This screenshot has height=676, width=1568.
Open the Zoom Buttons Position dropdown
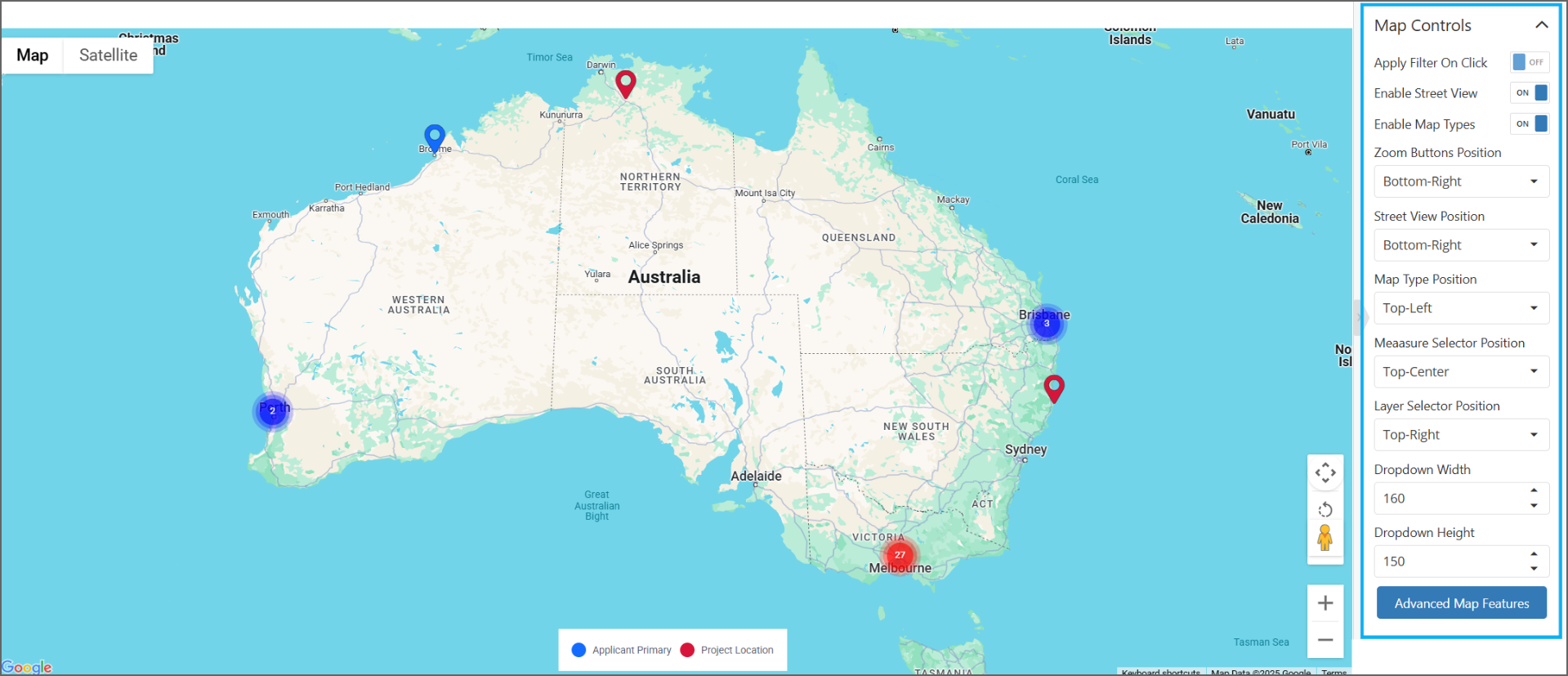click(1460, 181)
